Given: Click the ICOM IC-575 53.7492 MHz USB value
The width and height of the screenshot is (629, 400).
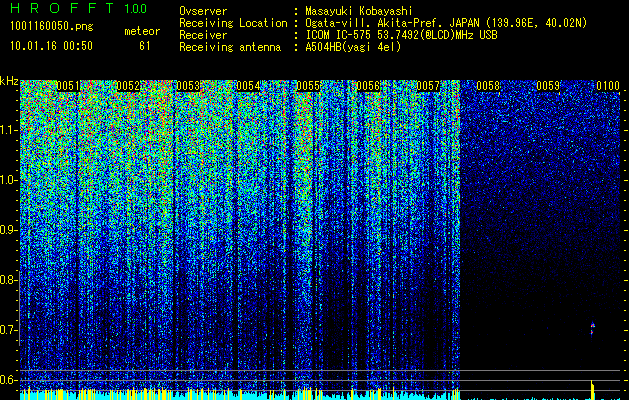Looking at the screenshot, I should pyautogui.click(x=401, y=35).
